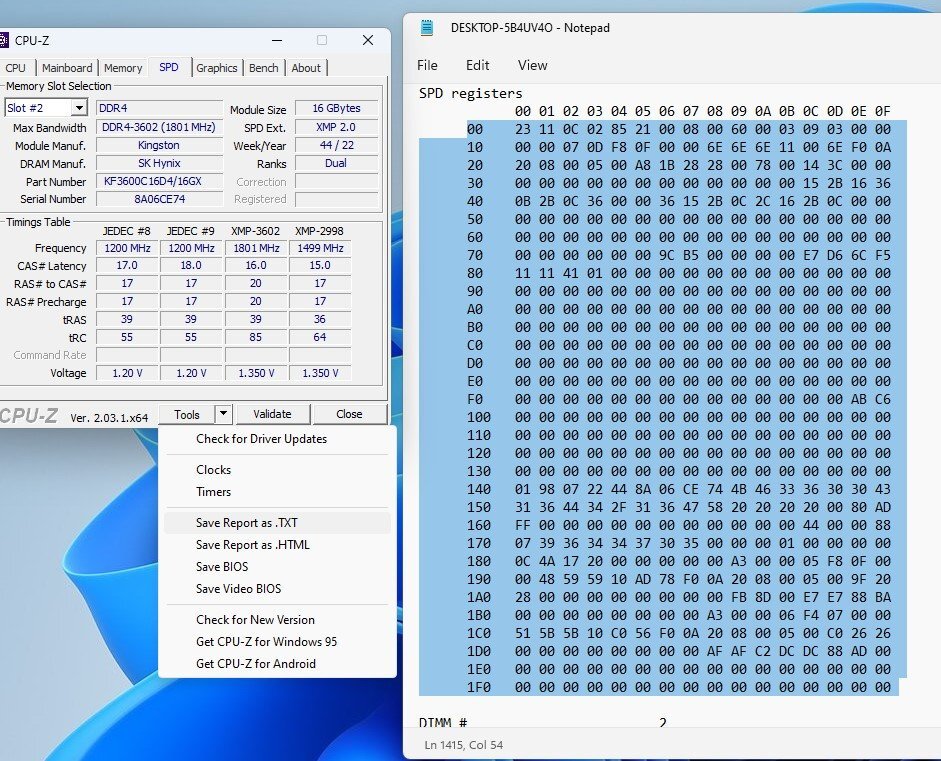Click the Ranks Dual field

click(337, 163)
